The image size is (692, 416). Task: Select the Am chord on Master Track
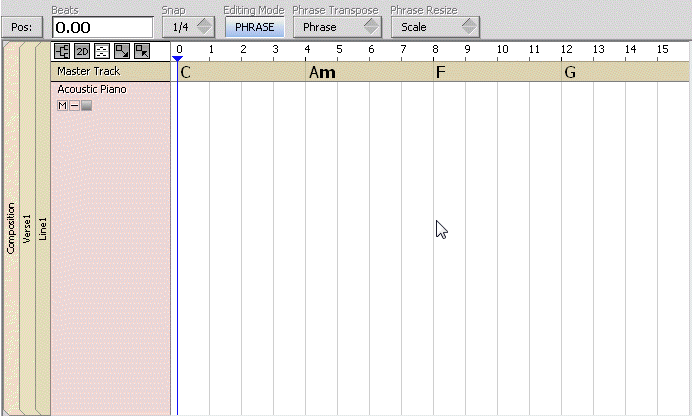pyautogui.click(x=322, y=72)
